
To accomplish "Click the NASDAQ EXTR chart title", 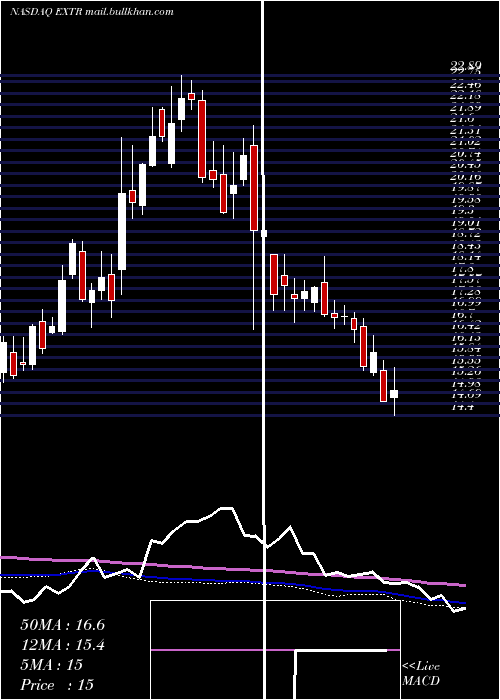I will click(x=91, y=12).
